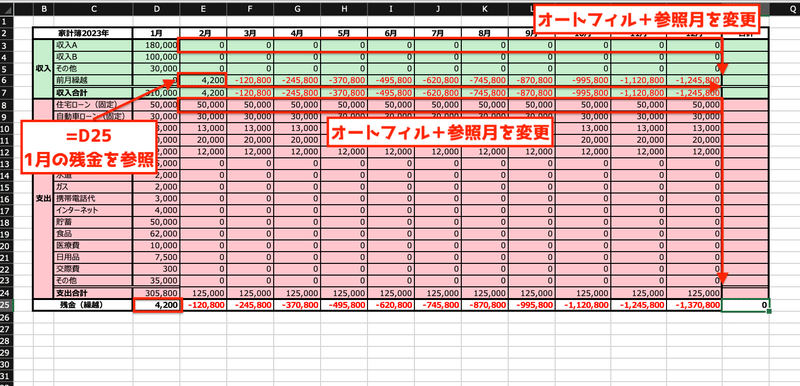Select column C header

[x=93, y=8]
